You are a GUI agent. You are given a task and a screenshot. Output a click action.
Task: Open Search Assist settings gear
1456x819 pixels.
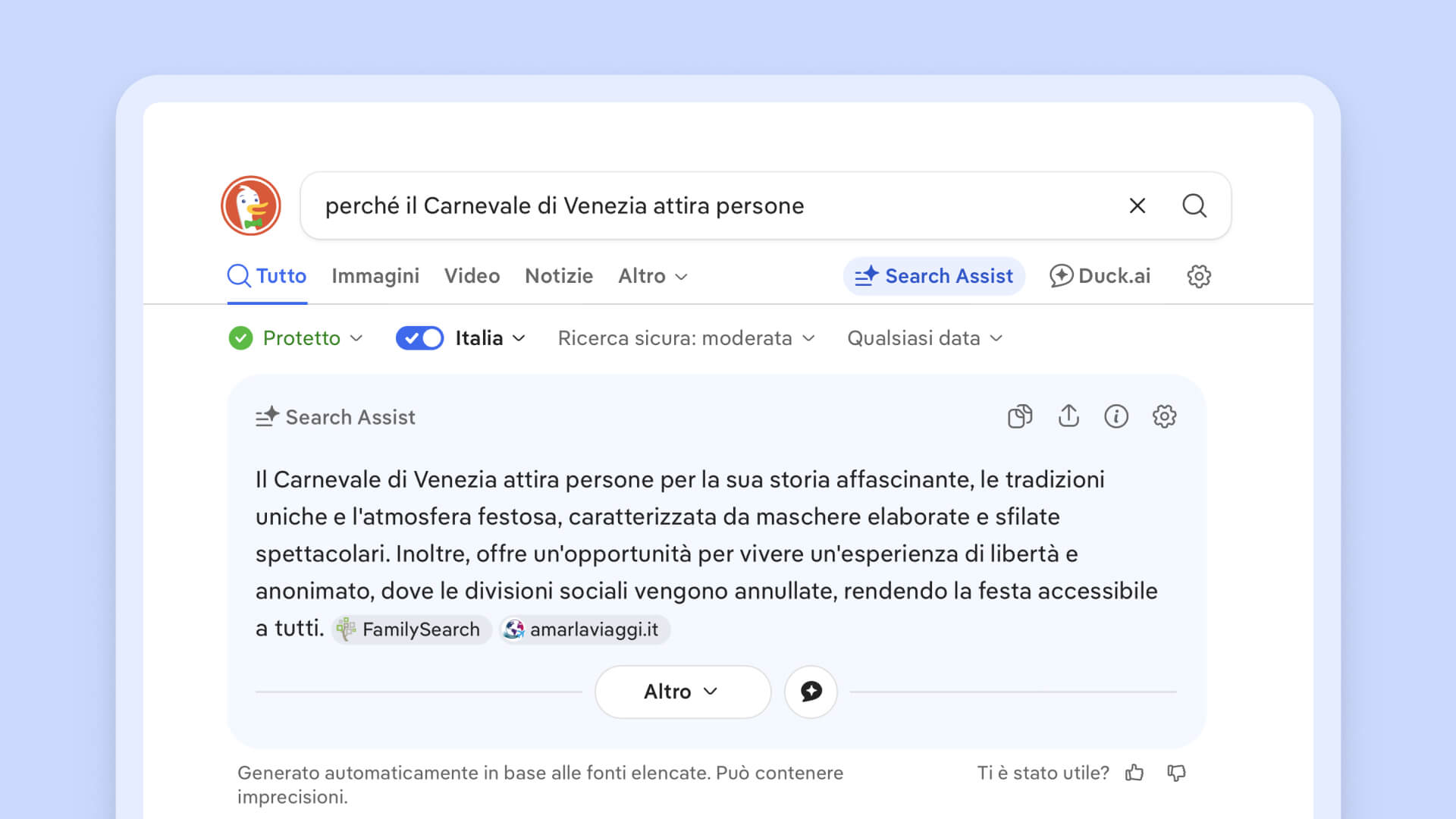point(1165,416)
